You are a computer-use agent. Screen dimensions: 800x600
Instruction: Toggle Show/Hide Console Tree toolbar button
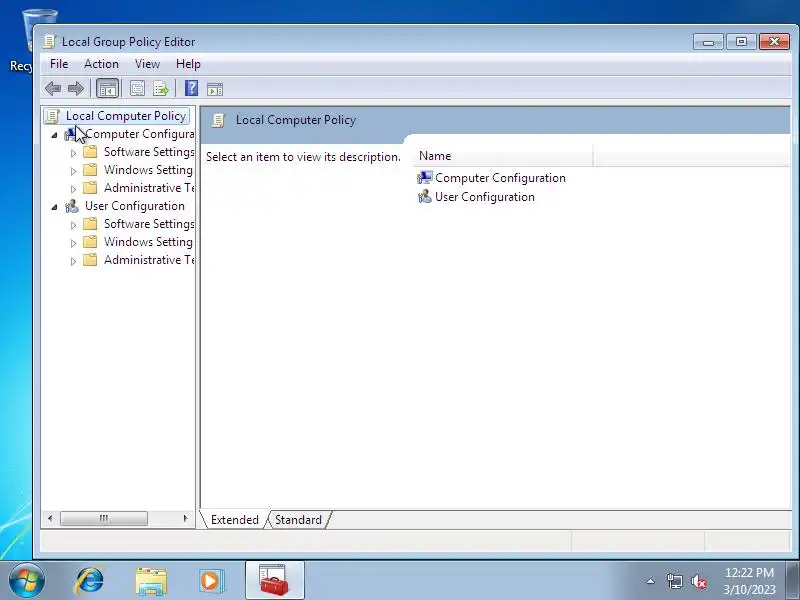click(x=108, y=89)
